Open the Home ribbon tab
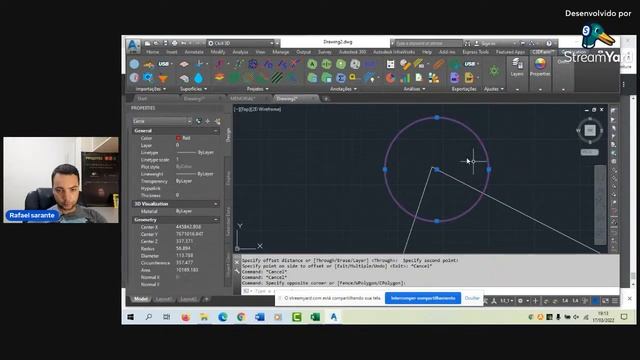 pyautogui.click(x=153, y=52)
